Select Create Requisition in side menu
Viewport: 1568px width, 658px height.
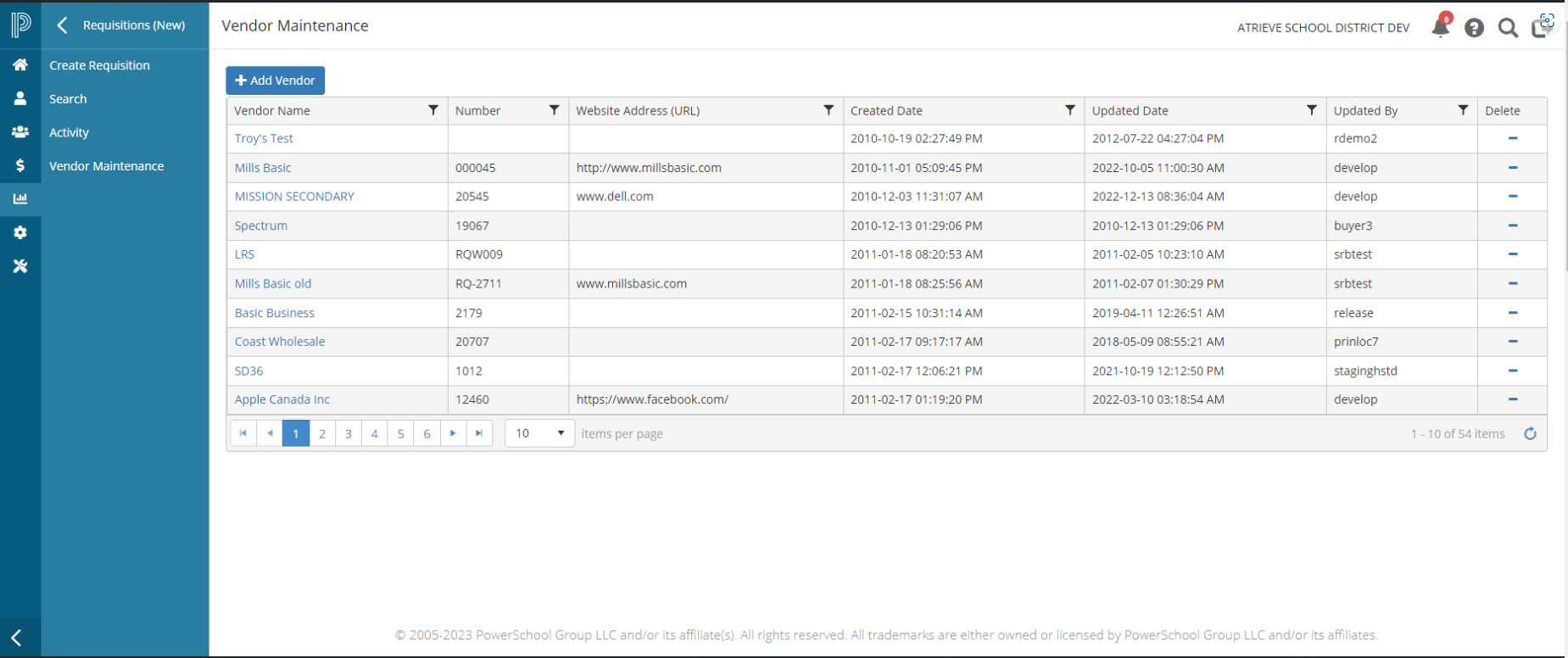[x=99, y=65]
